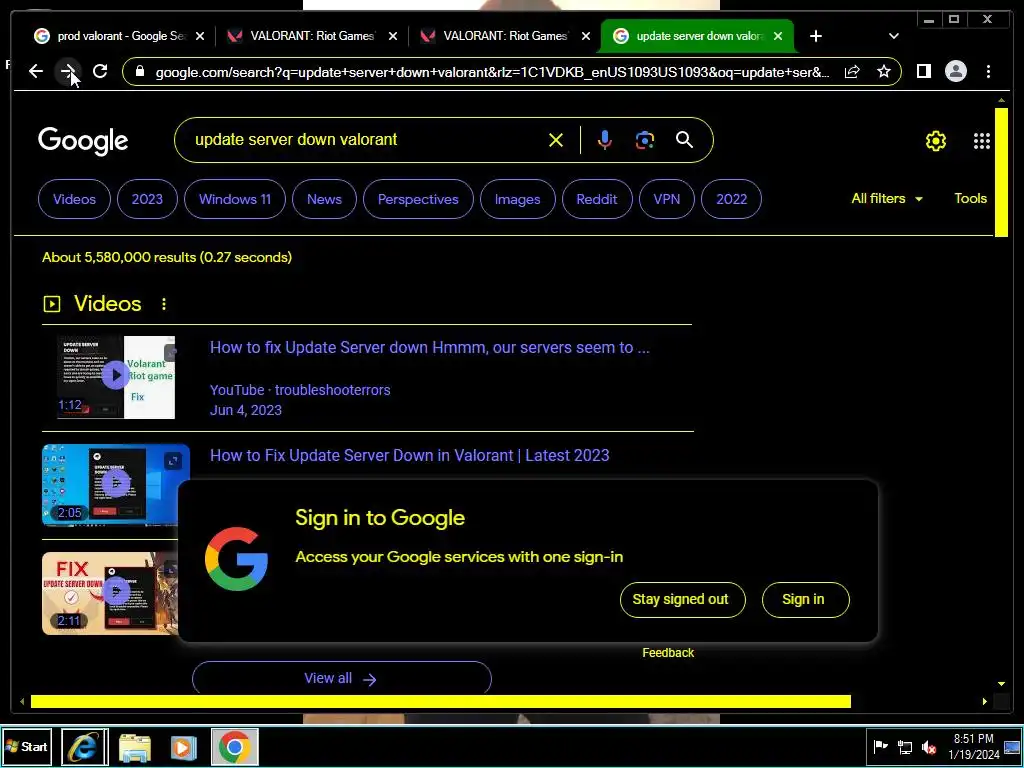The height and width of the screenshot is (768, 1024).
Task: Switch to second VALORANT Riot Games tab
Action: click(x=496, y=36)
